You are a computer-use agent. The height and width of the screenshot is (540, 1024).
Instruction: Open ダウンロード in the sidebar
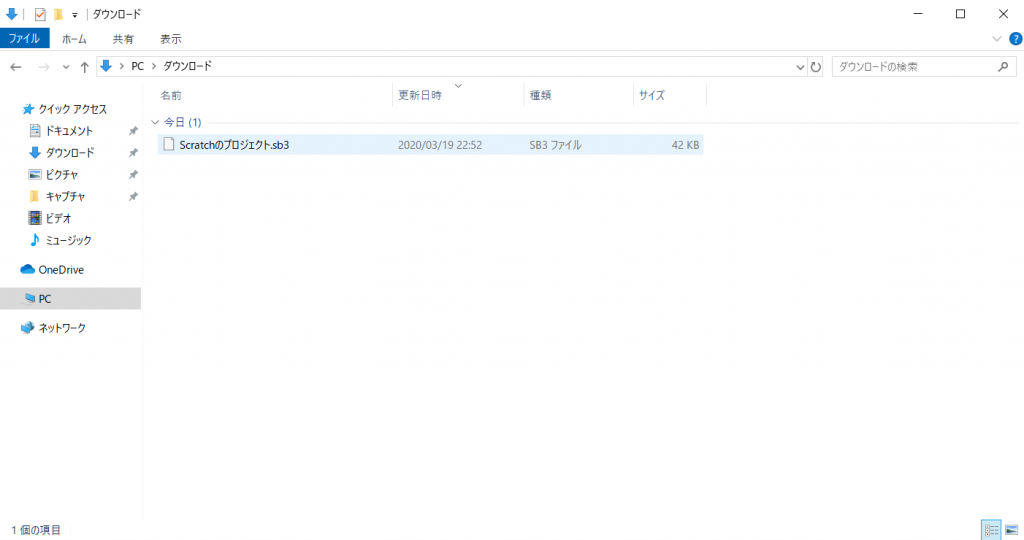tap(69, 153)
